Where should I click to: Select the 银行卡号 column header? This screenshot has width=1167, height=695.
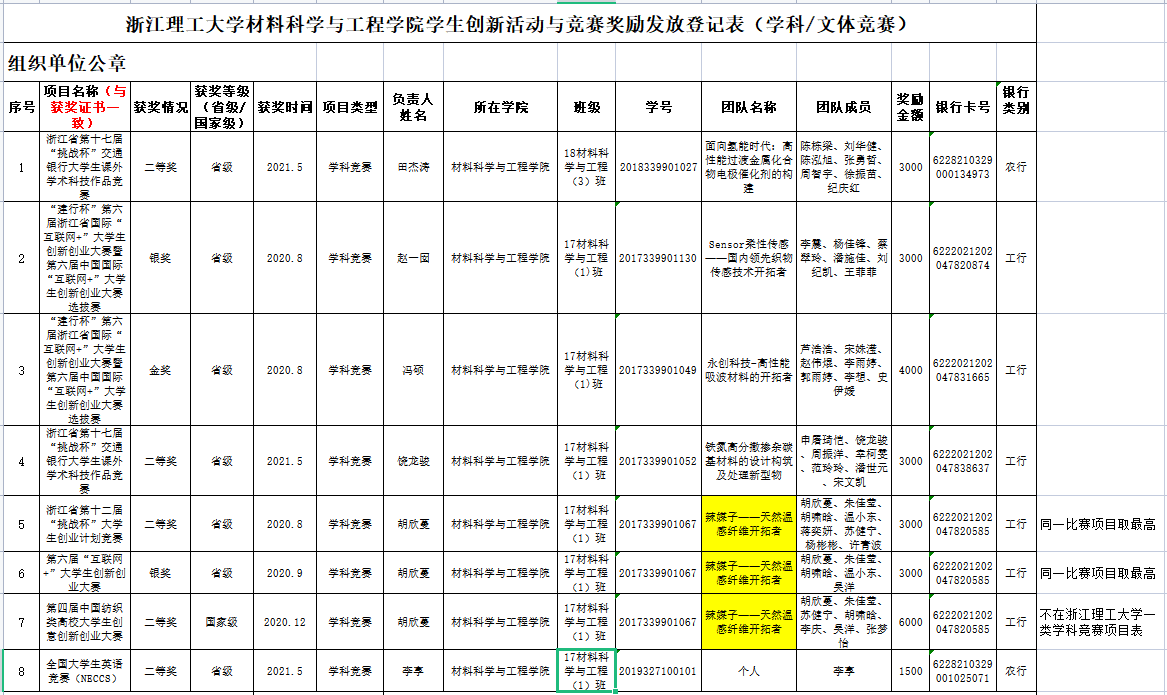tap(962, 107)
